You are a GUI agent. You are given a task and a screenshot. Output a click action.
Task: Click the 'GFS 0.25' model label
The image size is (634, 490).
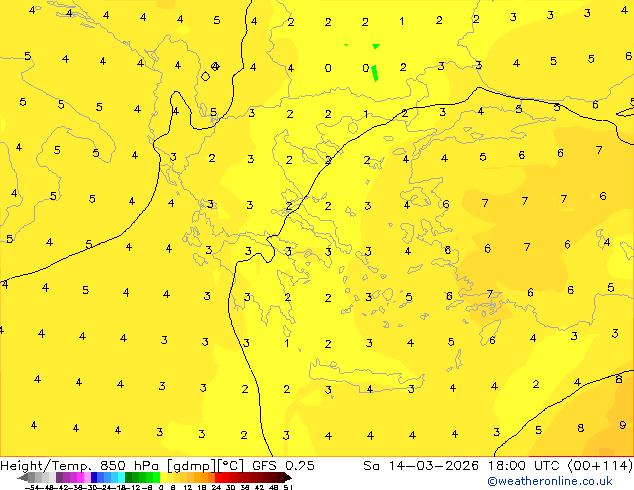283,465
